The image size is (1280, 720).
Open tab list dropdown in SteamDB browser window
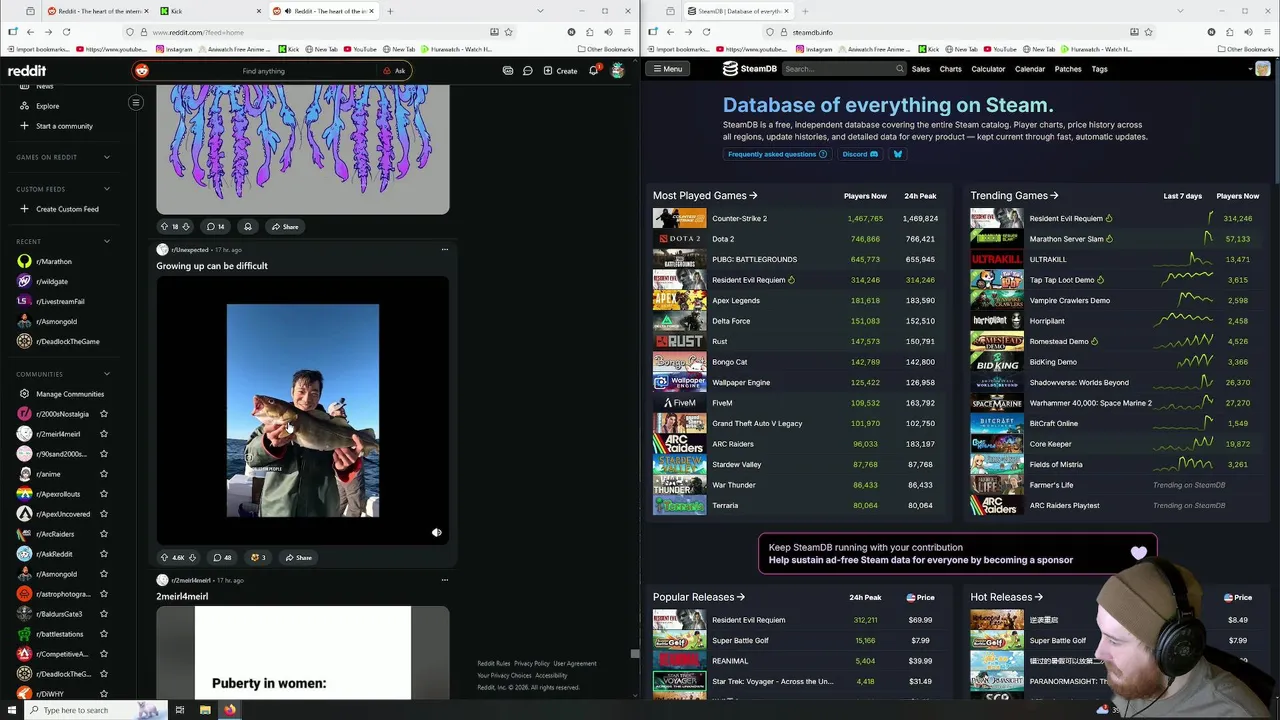(1180, 11)
